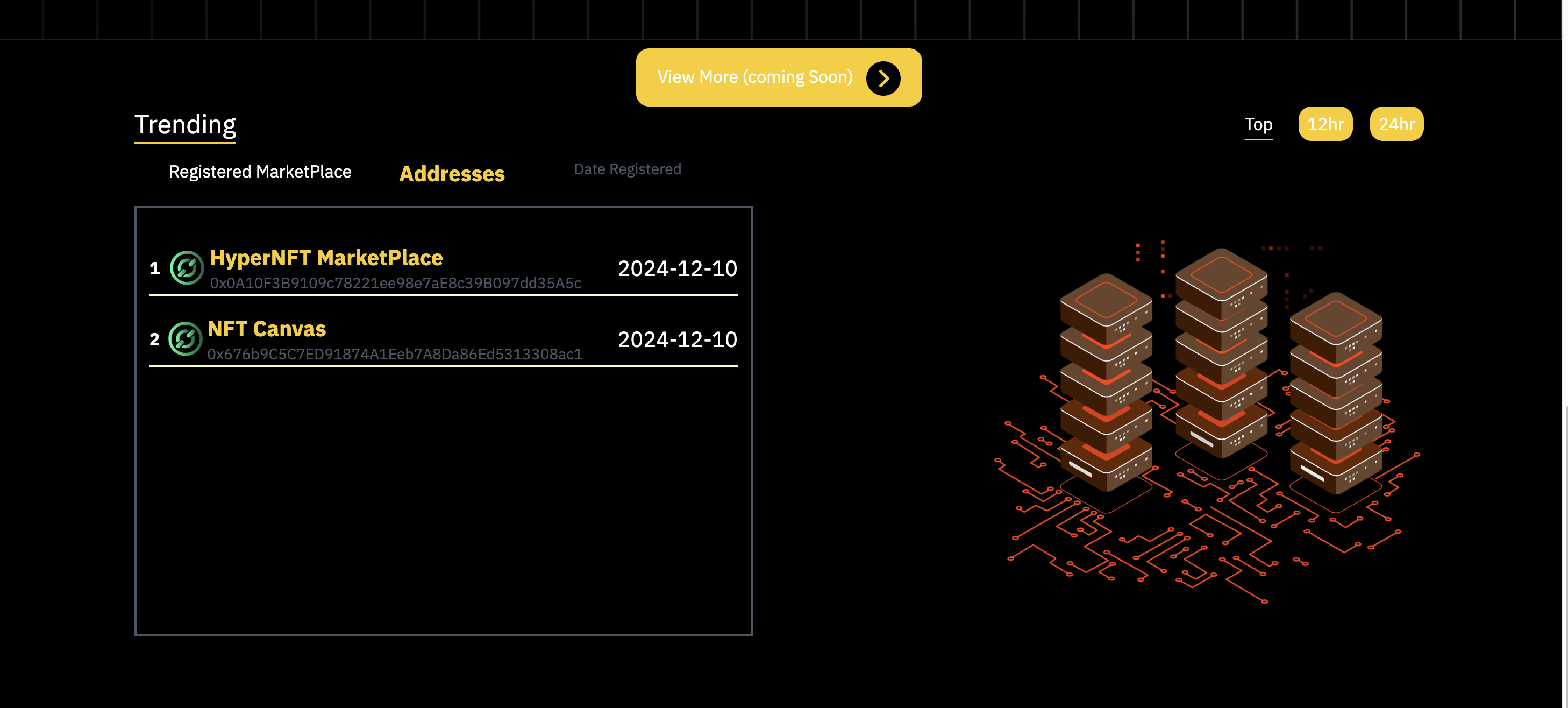Screen dimensions: 1568x708
Task: Click second row date 2024-12-10
Action: (677, 339)
